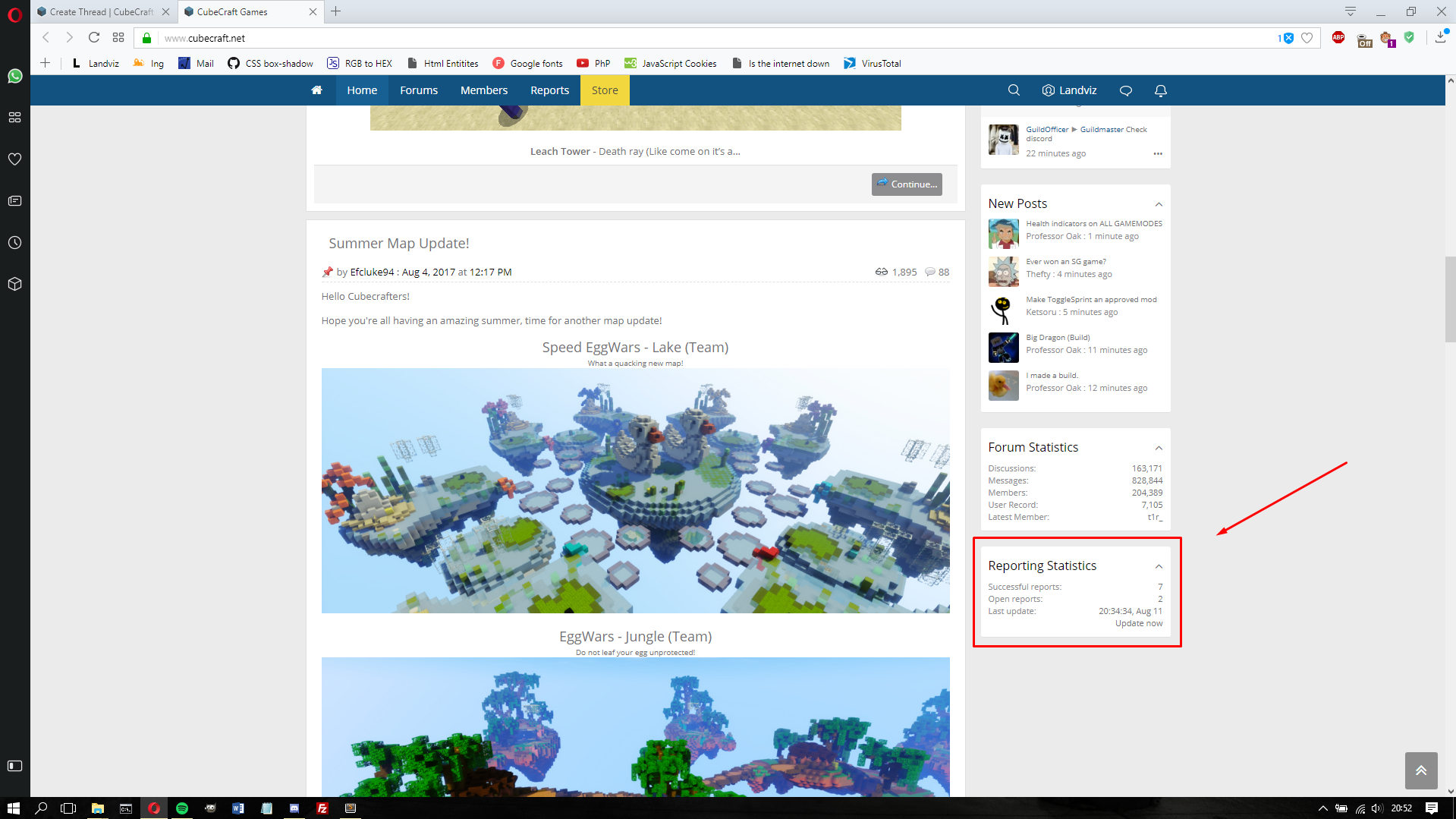Toggle the sidebar panel icon at sidebar bottom
Viewport: 1456px width, 819px height.
[x=15, y=766]
